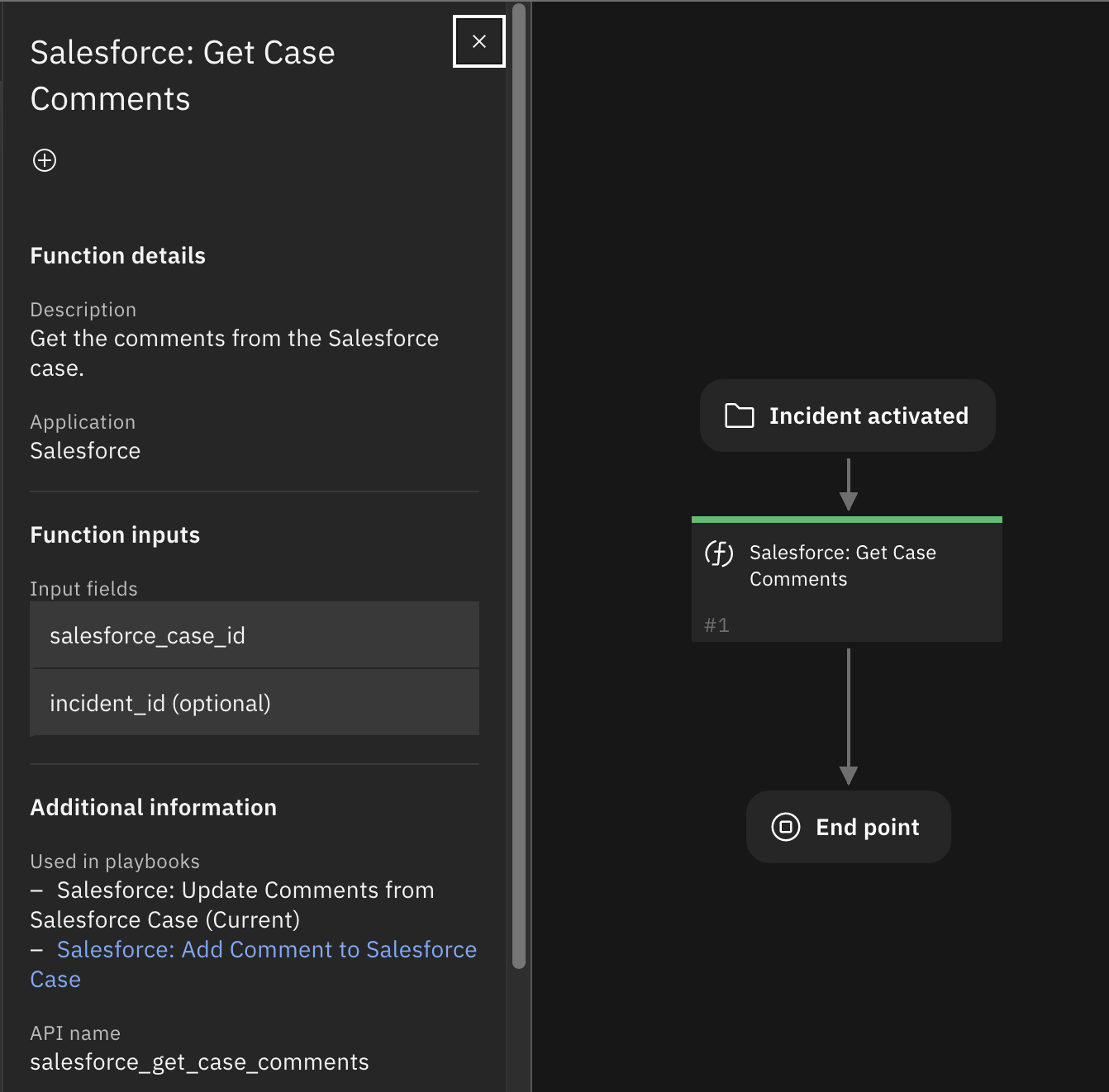
Task: Open the 'Salesforce: Add Comment to Salesforce Case' link
Action: click(254, 964)
